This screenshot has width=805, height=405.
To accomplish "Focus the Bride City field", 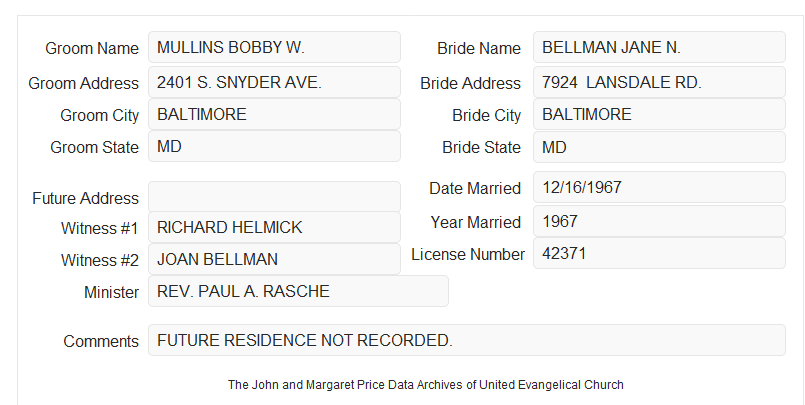I will tap(659, 114).
